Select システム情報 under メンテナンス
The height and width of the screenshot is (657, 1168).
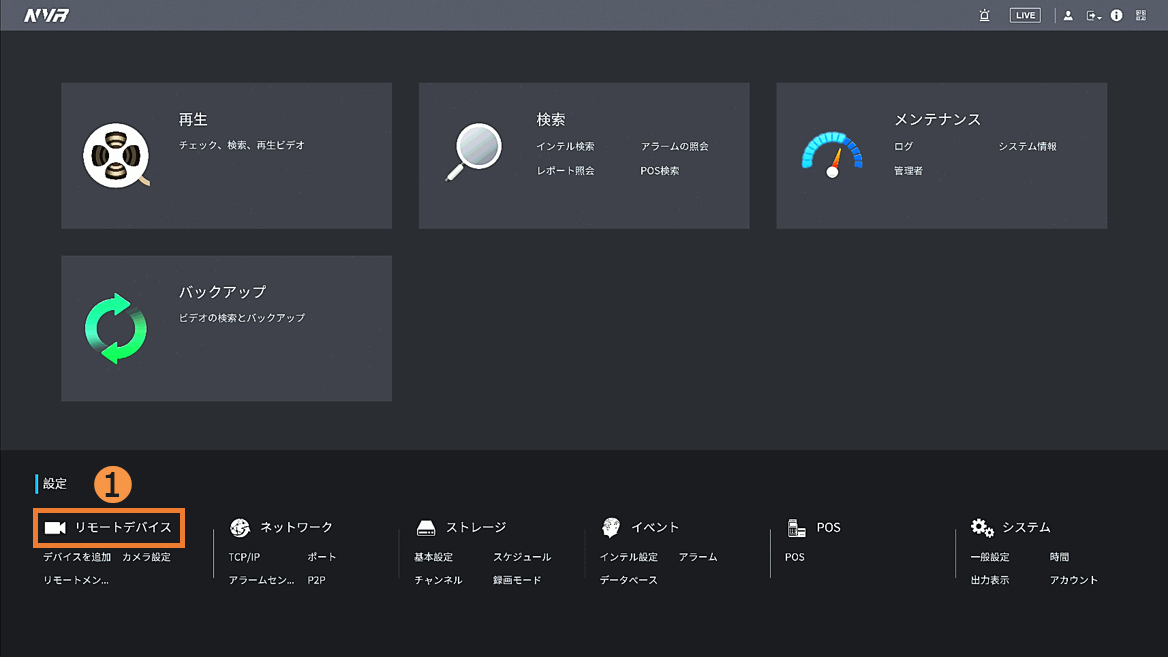1027,147
